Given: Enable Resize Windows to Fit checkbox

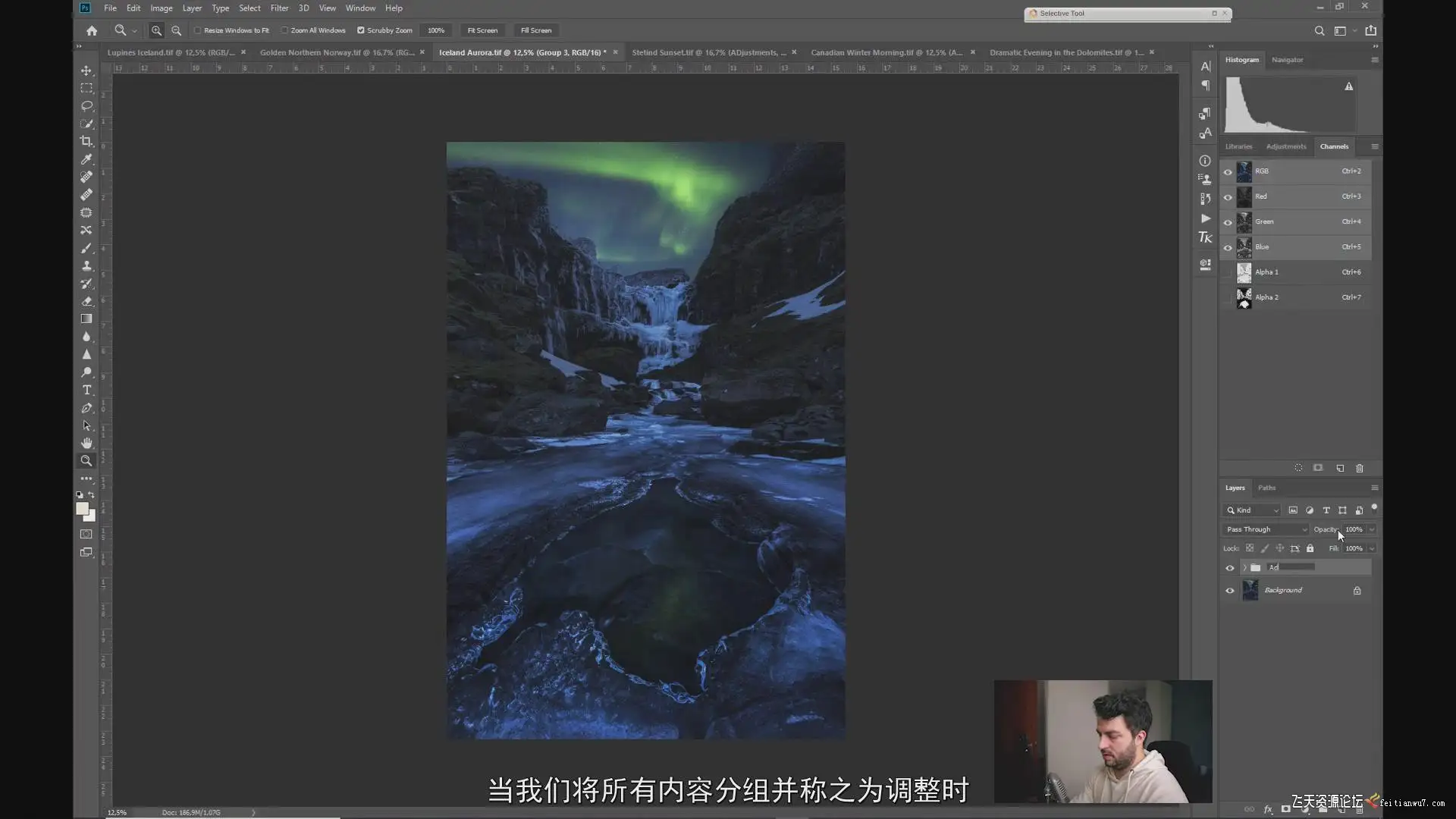Looking at the screenshot, I should [x=198, y=30].
